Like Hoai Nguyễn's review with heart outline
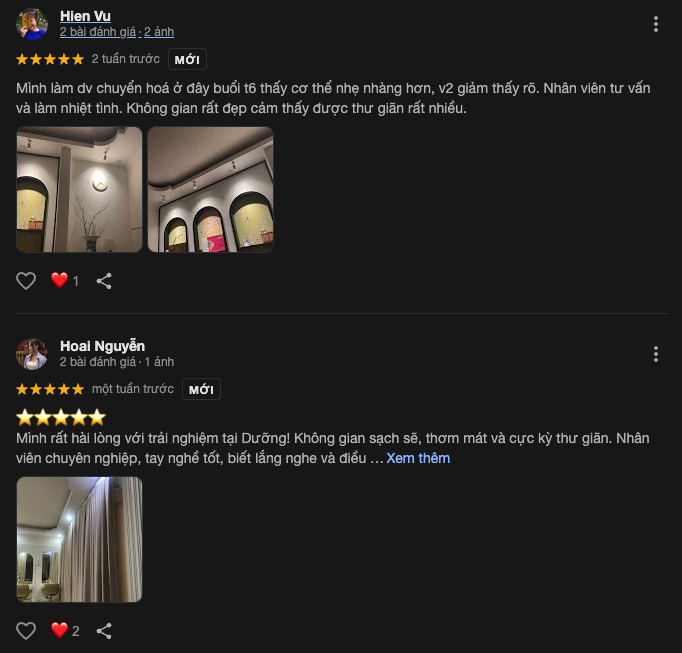The height and width of the screenshot is (653, 682). 26,630
